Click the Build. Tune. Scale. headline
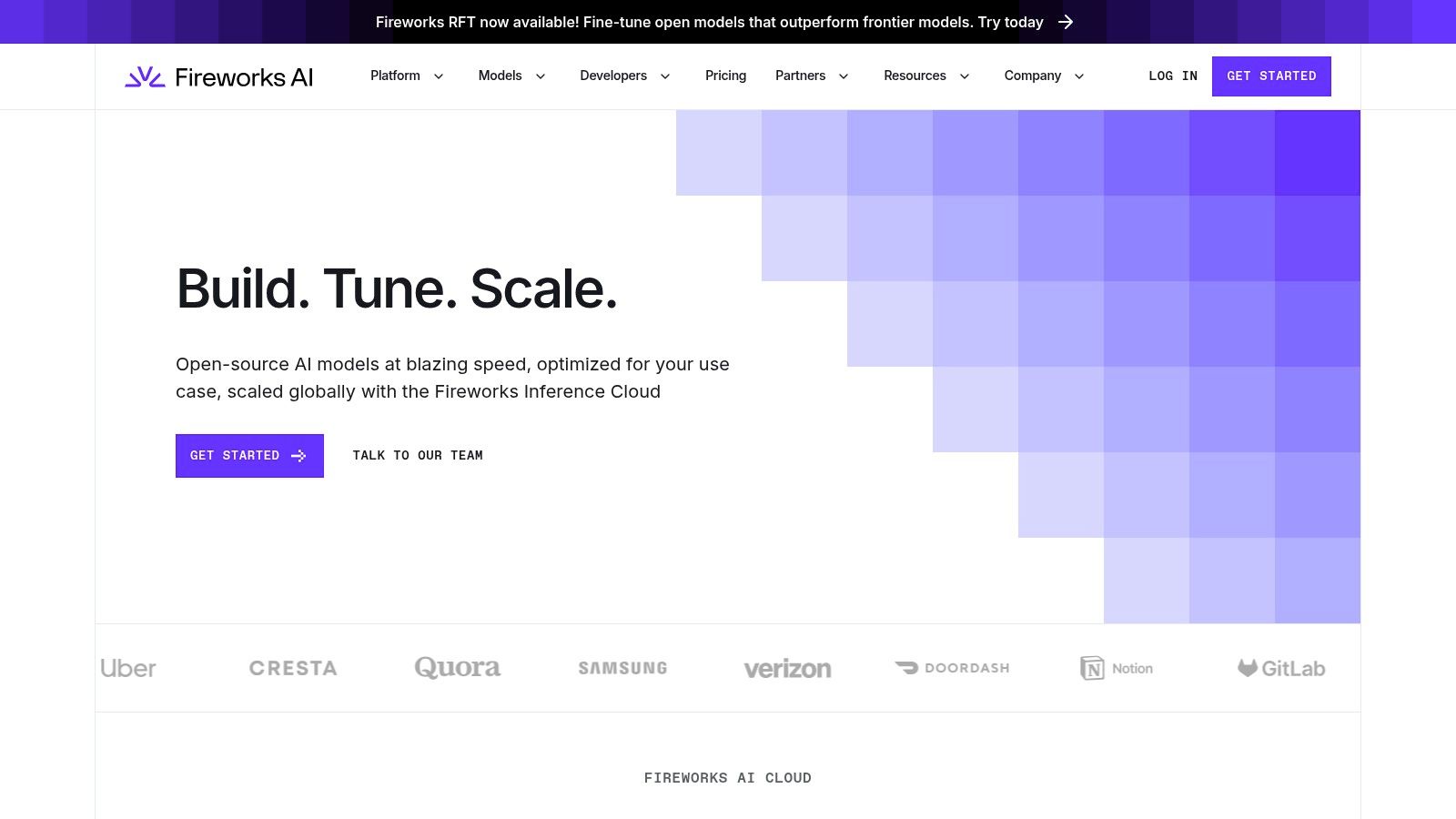 point(397,288)
